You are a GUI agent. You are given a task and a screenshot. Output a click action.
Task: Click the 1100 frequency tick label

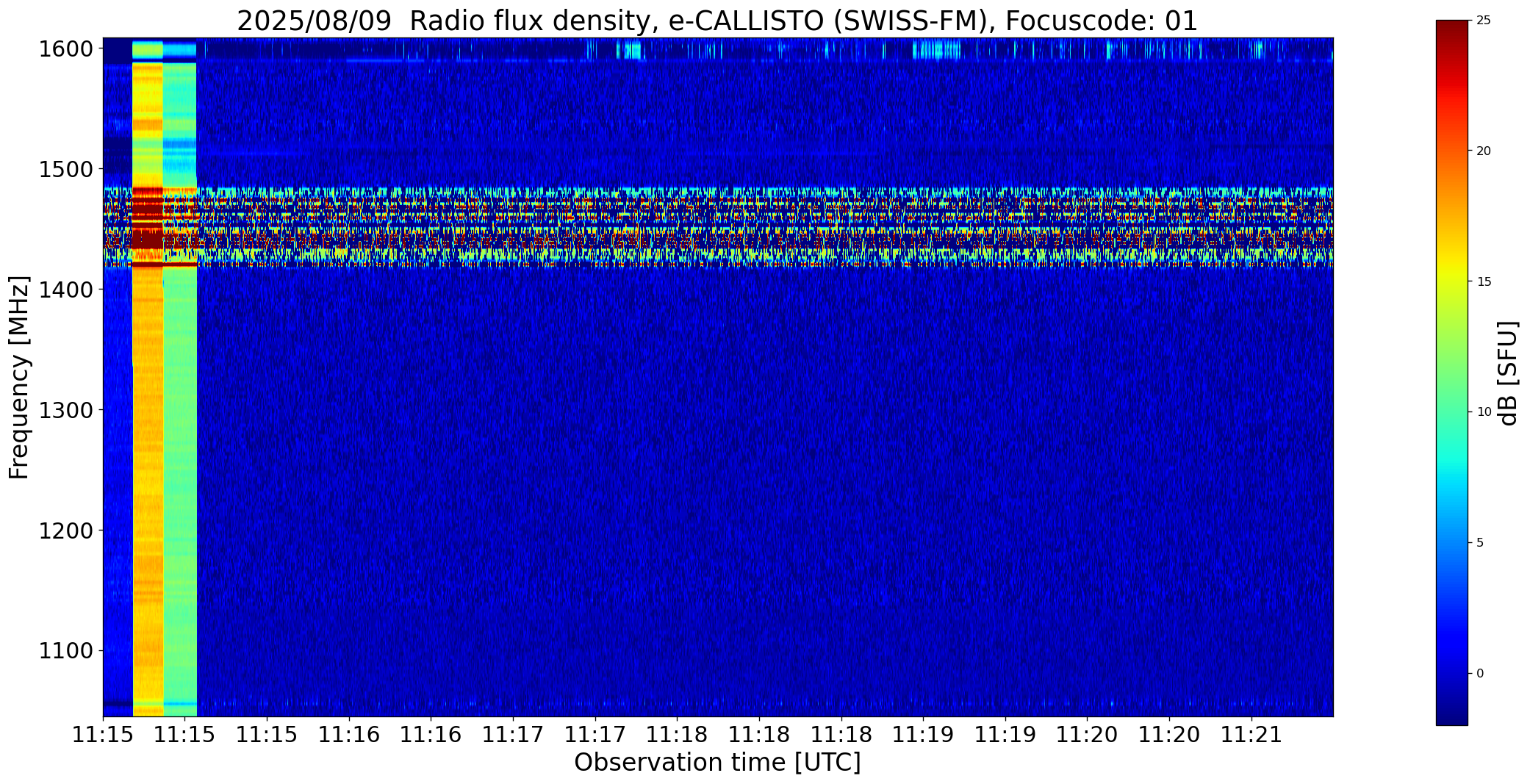pyautogui.click(x=65, y=651)
